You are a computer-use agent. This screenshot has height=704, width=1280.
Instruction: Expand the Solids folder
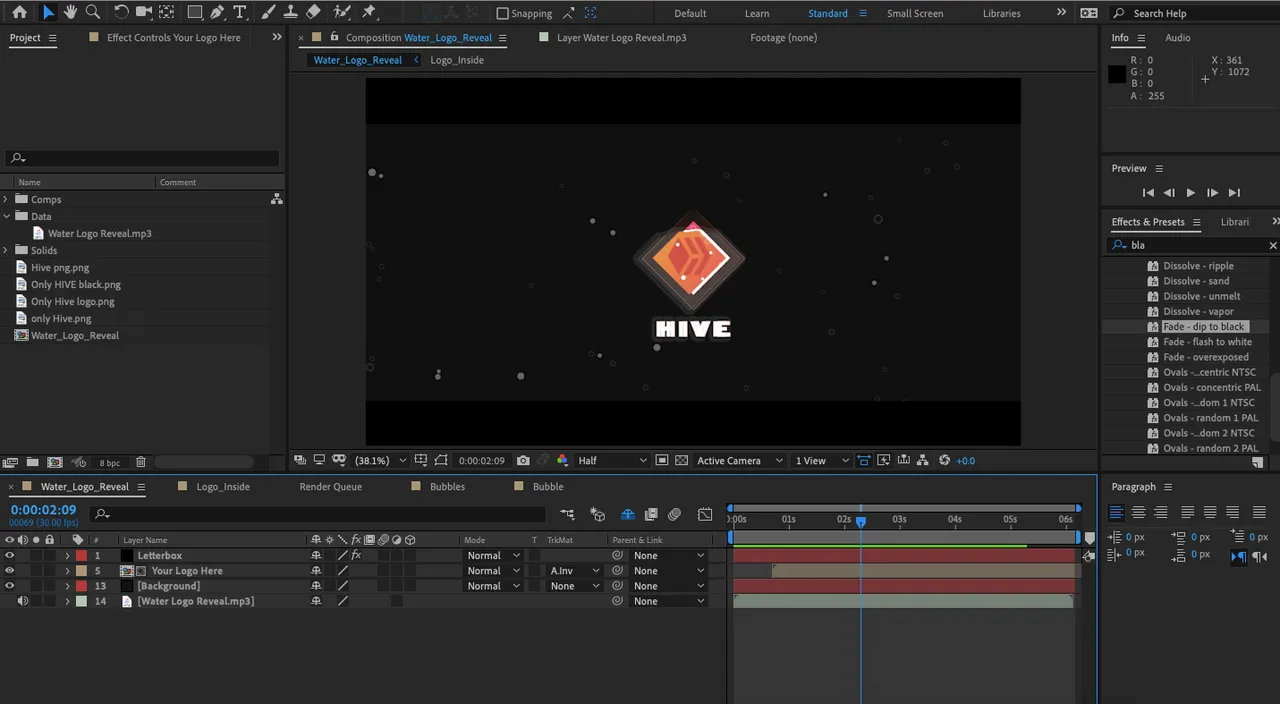(x=7, y=250)
